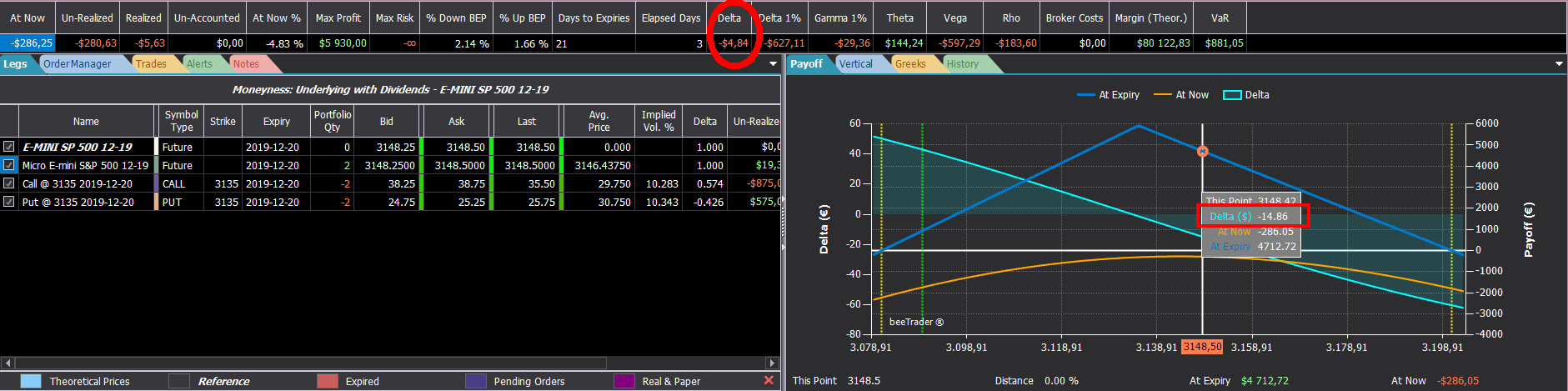The width and height of the screenshot is (1568, 391).
Task: Click the Pending Orders purple color swatch
Action: tap(476, 381)
